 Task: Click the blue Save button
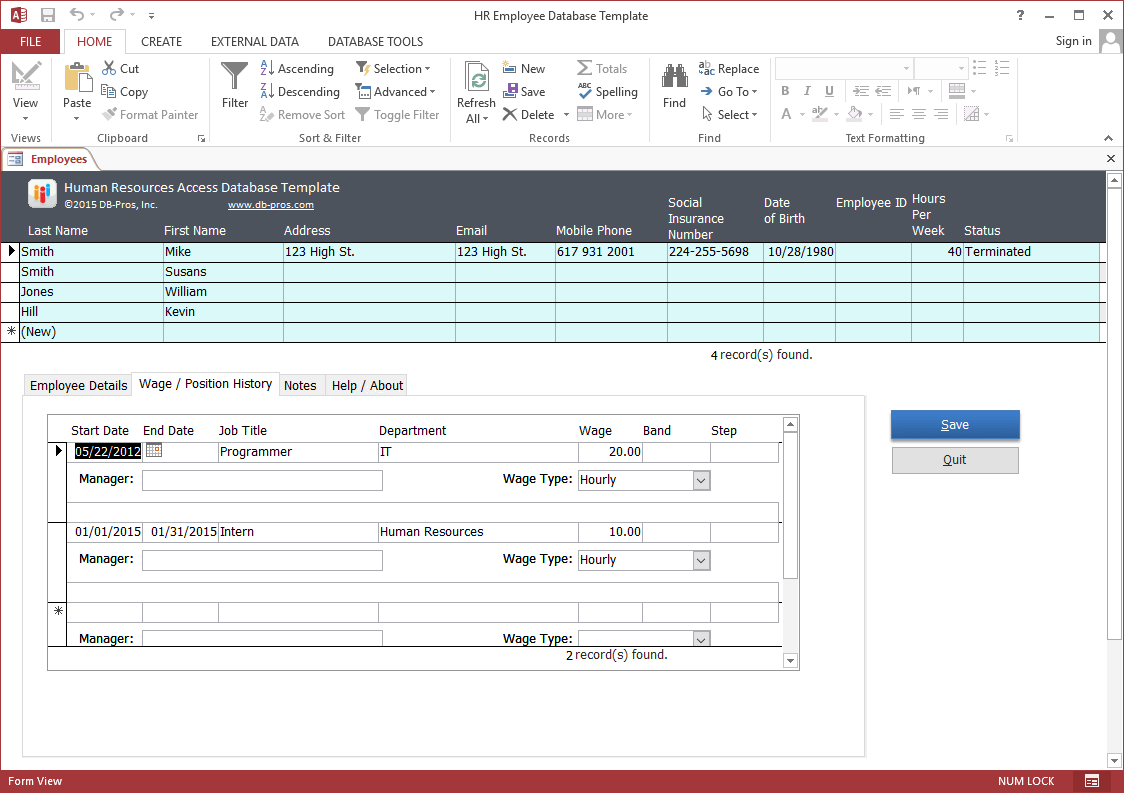pyautogui.click(x=955, y=424)
